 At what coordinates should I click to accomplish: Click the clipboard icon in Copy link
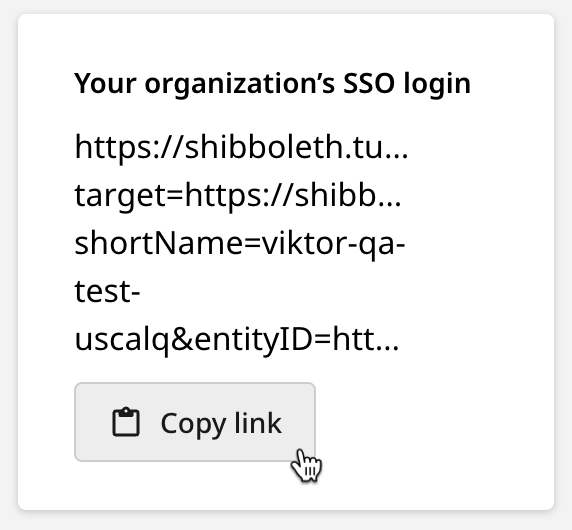pos(126,422)
